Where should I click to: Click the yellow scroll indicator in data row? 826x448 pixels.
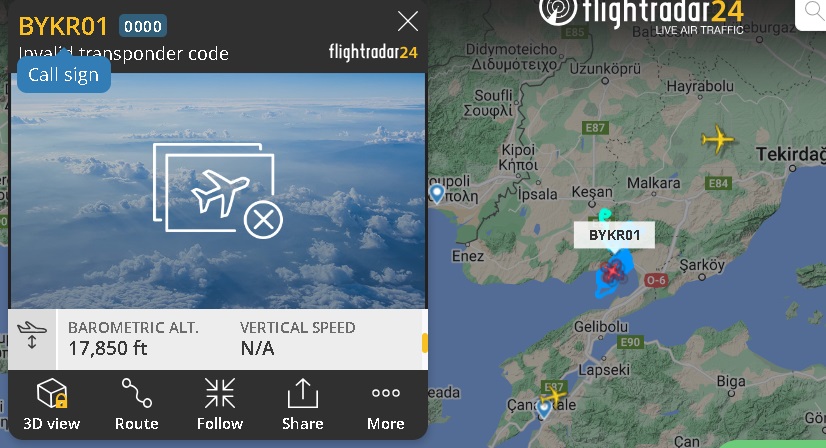tap(425, 343)
